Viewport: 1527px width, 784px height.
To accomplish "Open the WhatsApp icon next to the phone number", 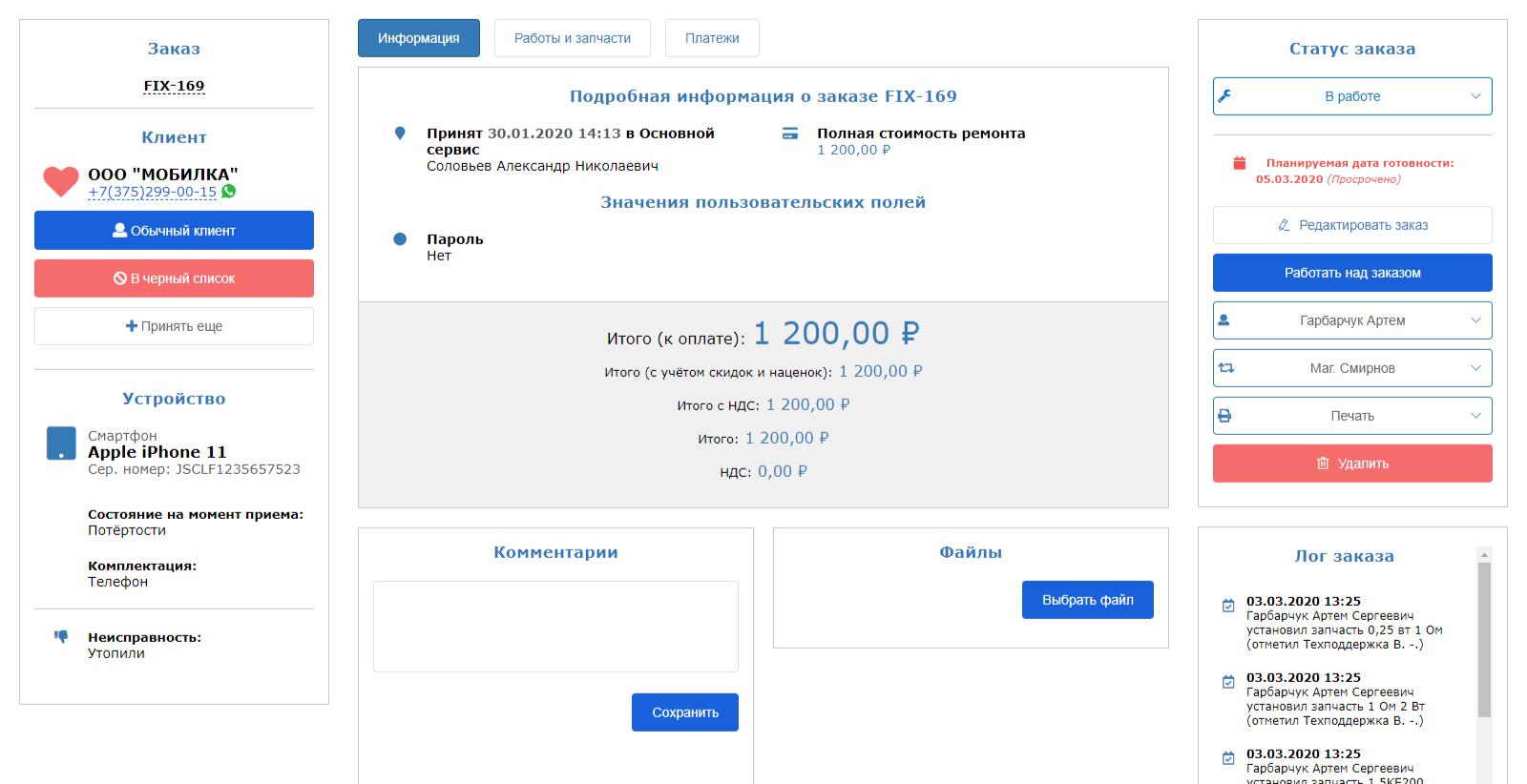I will [x=229, y=192].
